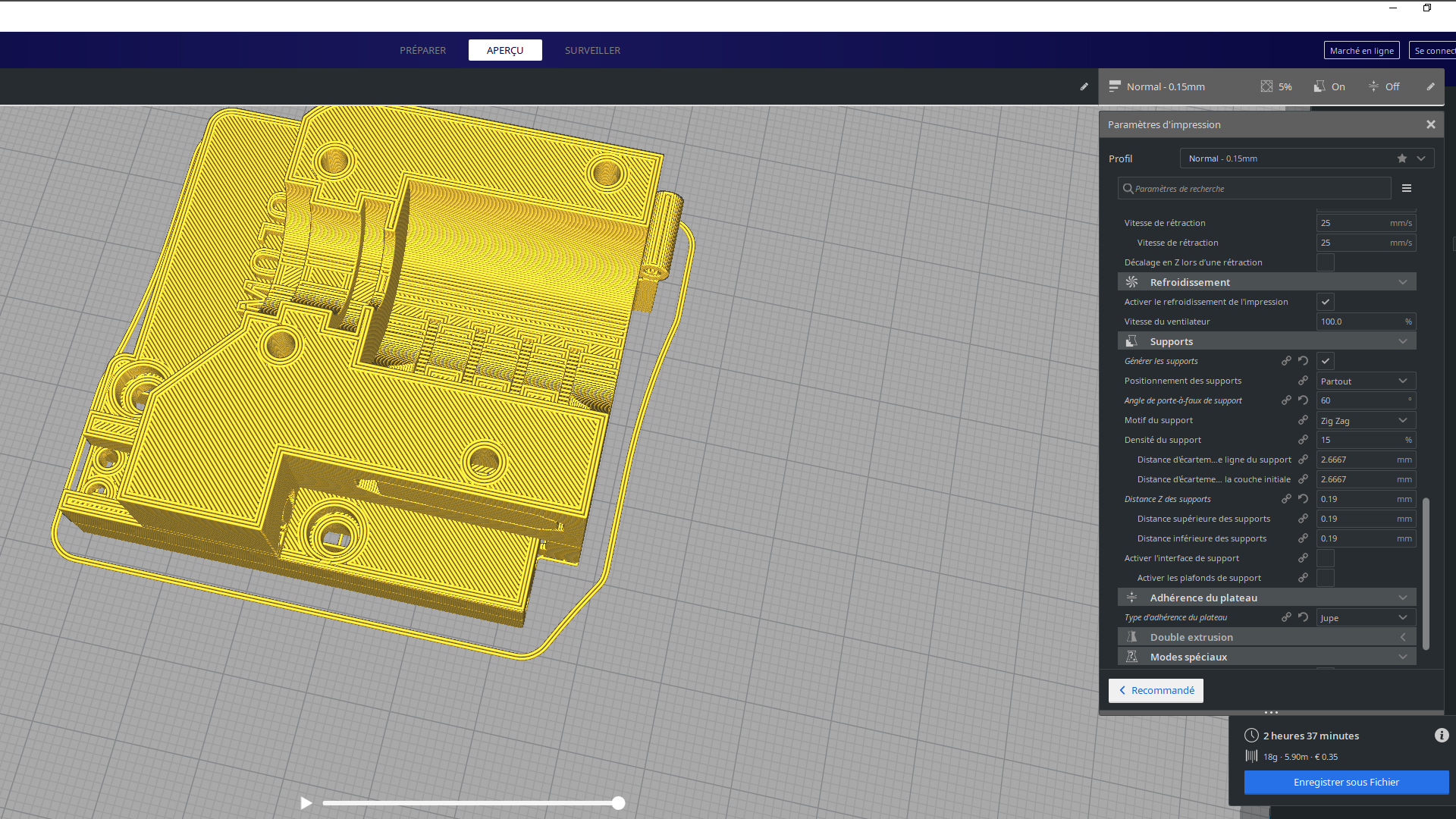The height and width of the screenshot is (819, 1456).
Task: Click the pencil icon next to the Off setting
Action: pos(1430,86)
